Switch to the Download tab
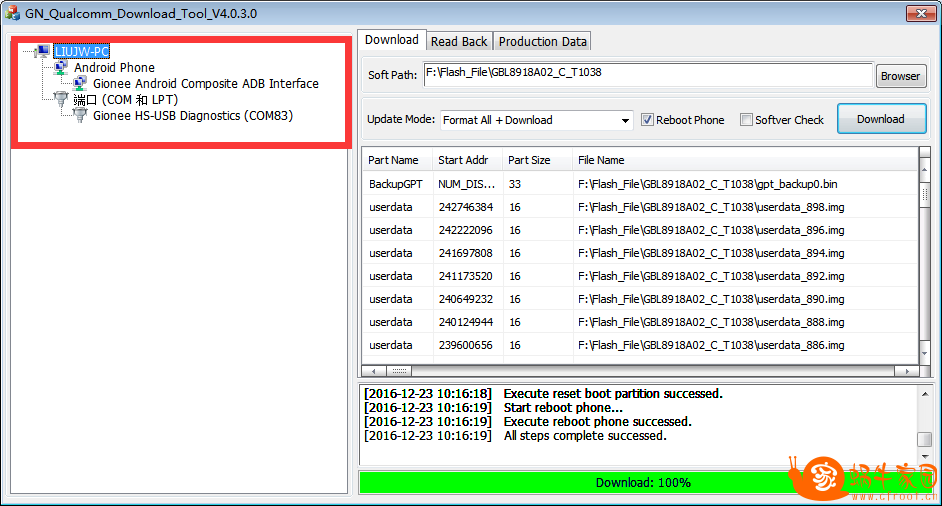The width and height of the screenshot is (942, 506). 392,40
